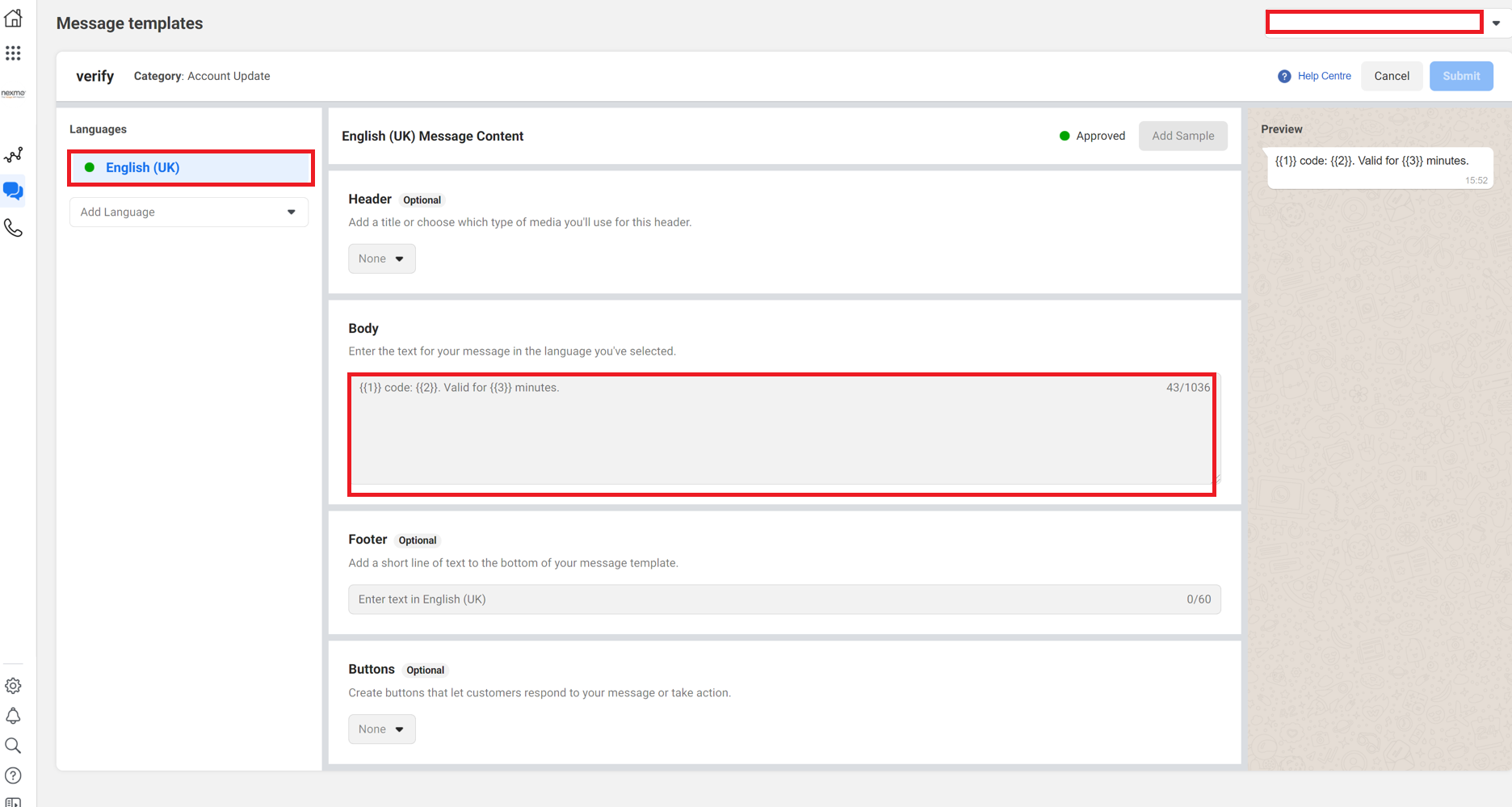
Task: Click the help question mark icon in sidebar
Action: (x=14, y=775)
